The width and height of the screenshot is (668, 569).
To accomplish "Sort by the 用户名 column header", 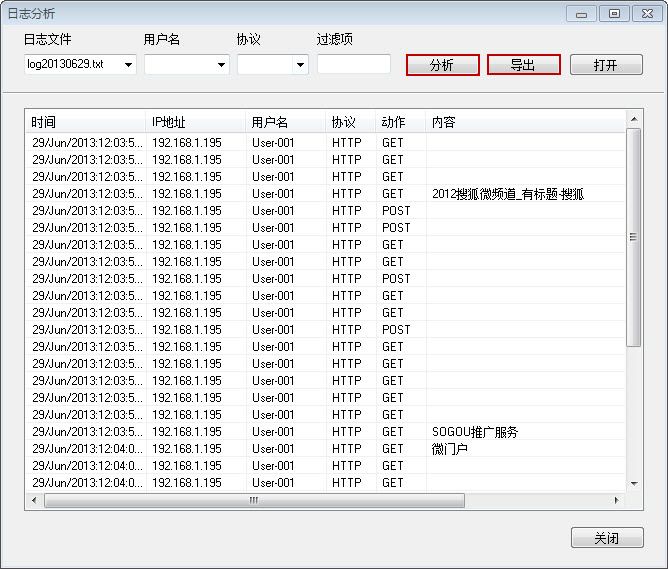I will click(285, 122).
